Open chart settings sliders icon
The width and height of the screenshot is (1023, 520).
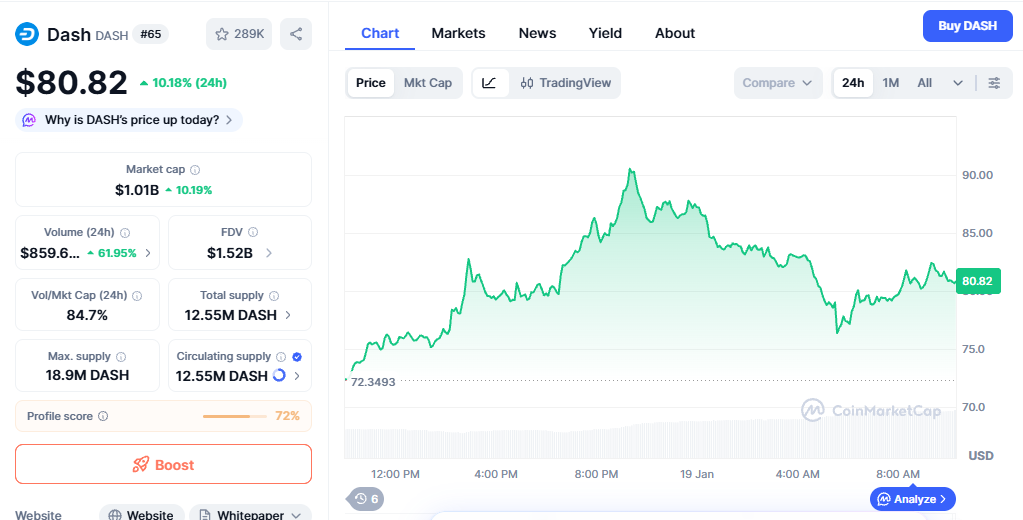[x=994, y=83]
